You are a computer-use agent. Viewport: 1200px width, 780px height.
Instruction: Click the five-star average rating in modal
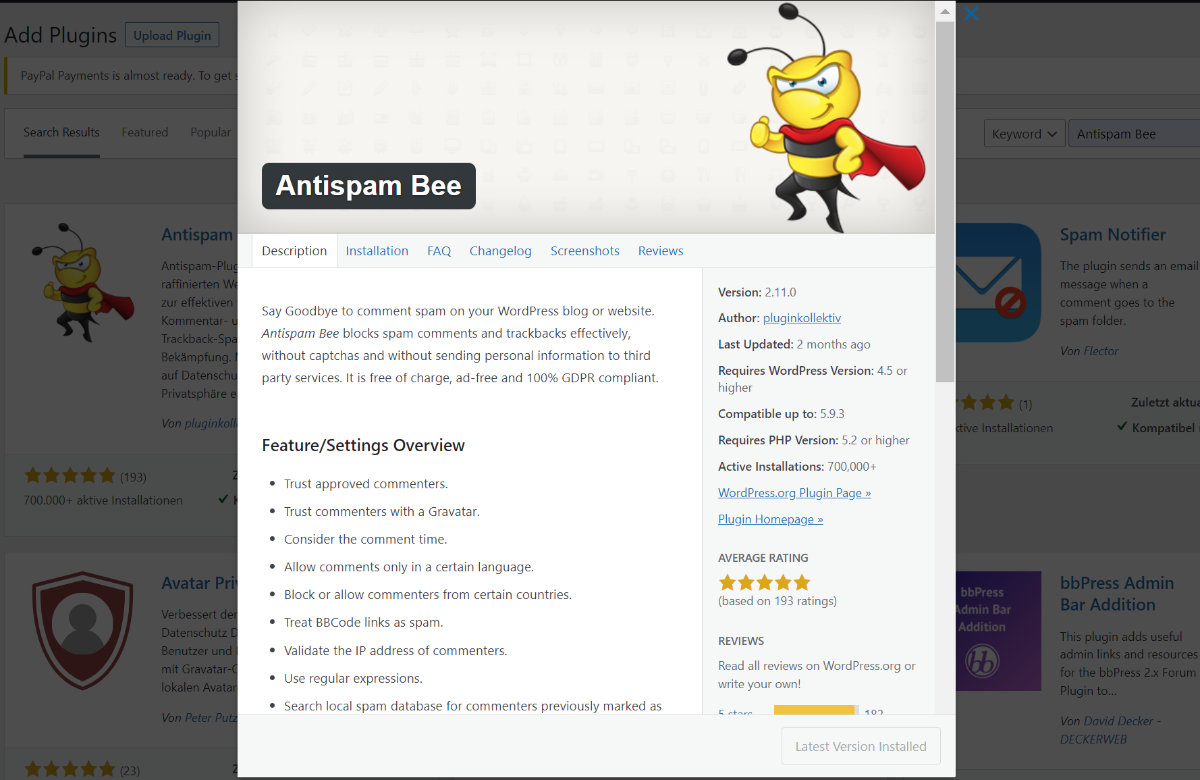tap(764, 582)
